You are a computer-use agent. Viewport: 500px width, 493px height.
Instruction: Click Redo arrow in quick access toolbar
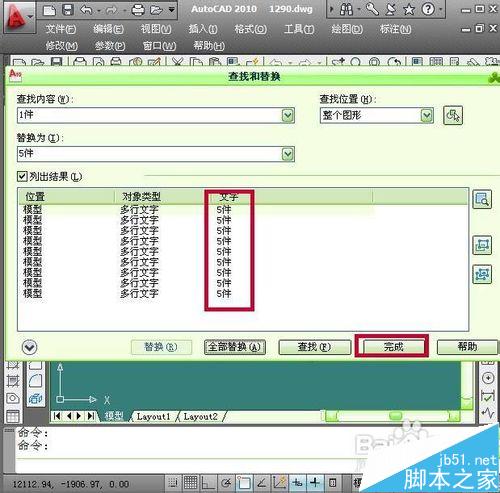[112, 10]
